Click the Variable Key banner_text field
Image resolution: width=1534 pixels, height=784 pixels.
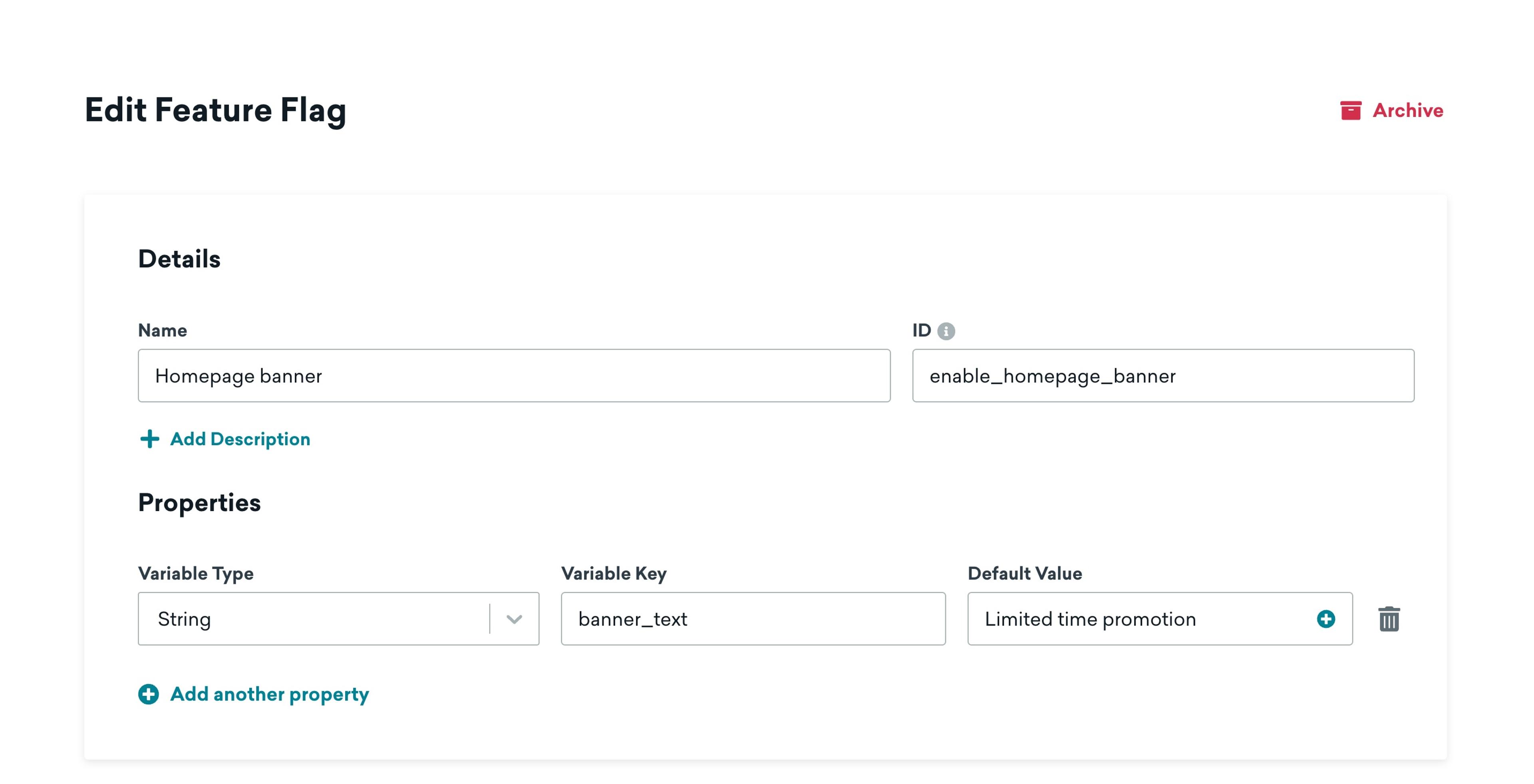point(753,619)
